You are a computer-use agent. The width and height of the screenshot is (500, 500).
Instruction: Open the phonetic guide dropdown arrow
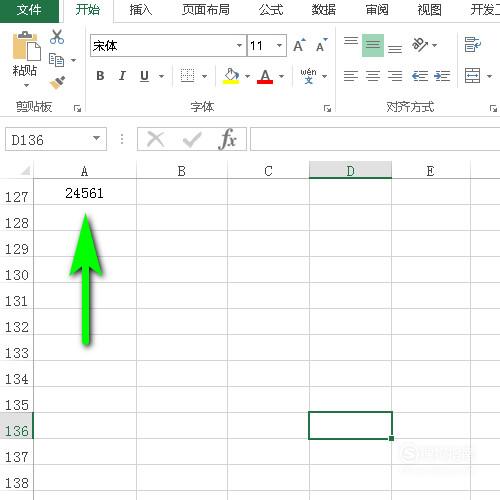click(324, 76)
